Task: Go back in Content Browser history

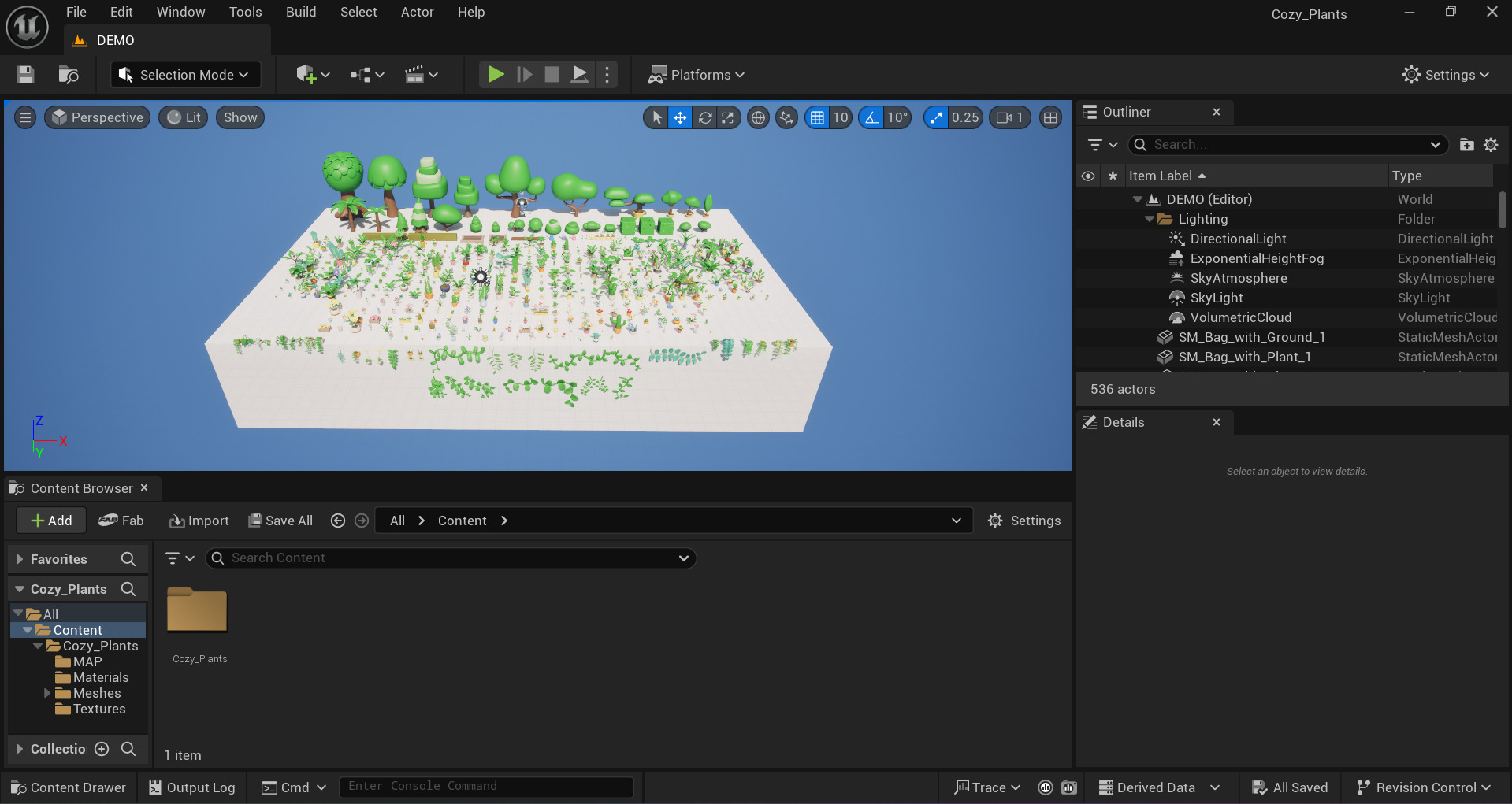Action: click(338, 521)
